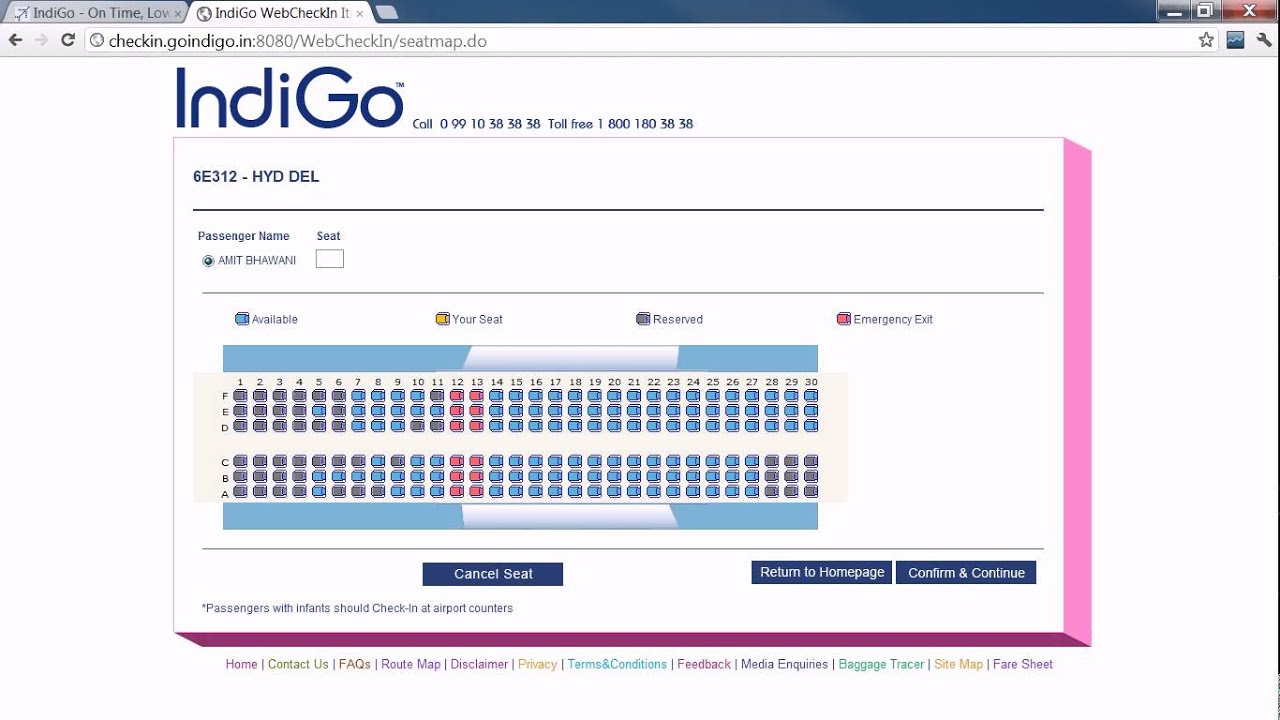
Task: Click the Cancel Seat button
Action: (x=493, y=574)
